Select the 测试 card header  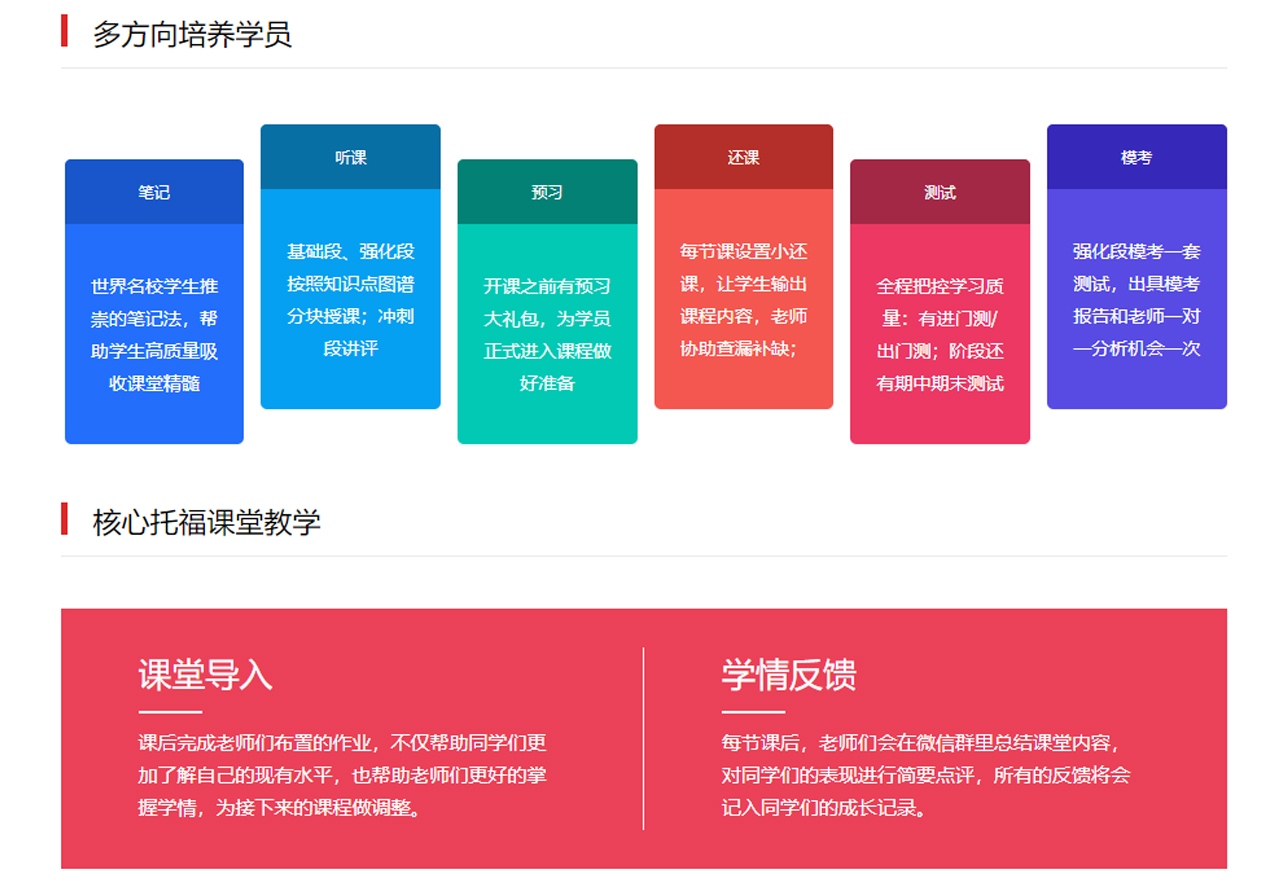[940, 192]
